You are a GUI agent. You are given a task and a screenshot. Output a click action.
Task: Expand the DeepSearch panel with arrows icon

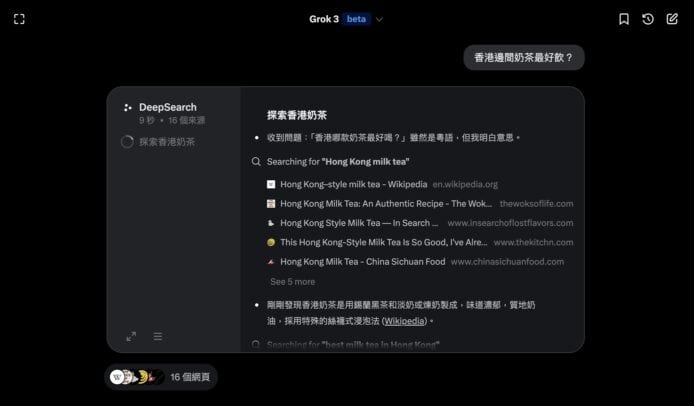pos(131,336)
